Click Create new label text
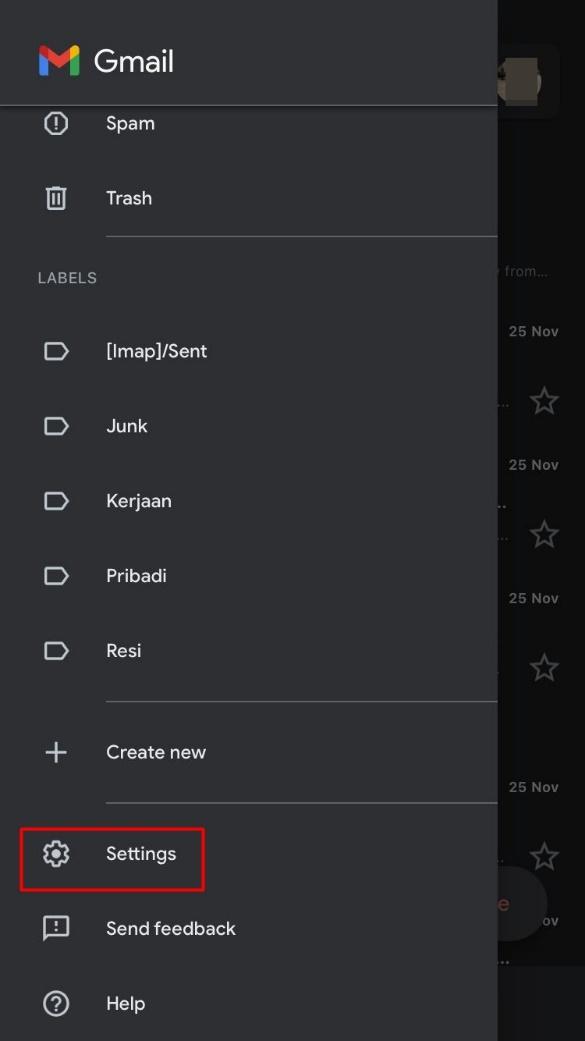The width and height of the screenshot is (585, 1041). (156, 752)
